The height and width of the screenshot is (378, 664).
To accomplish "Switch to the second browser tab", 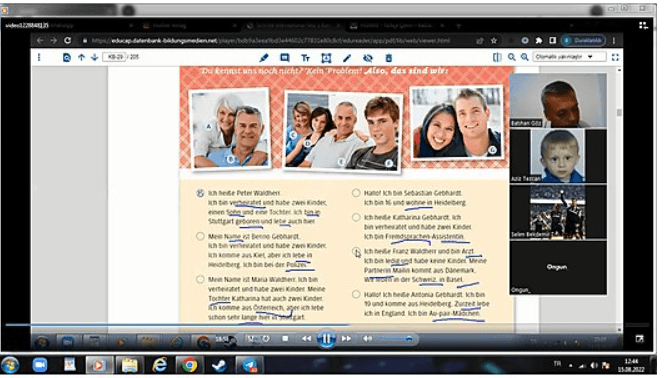I will 190,25.
